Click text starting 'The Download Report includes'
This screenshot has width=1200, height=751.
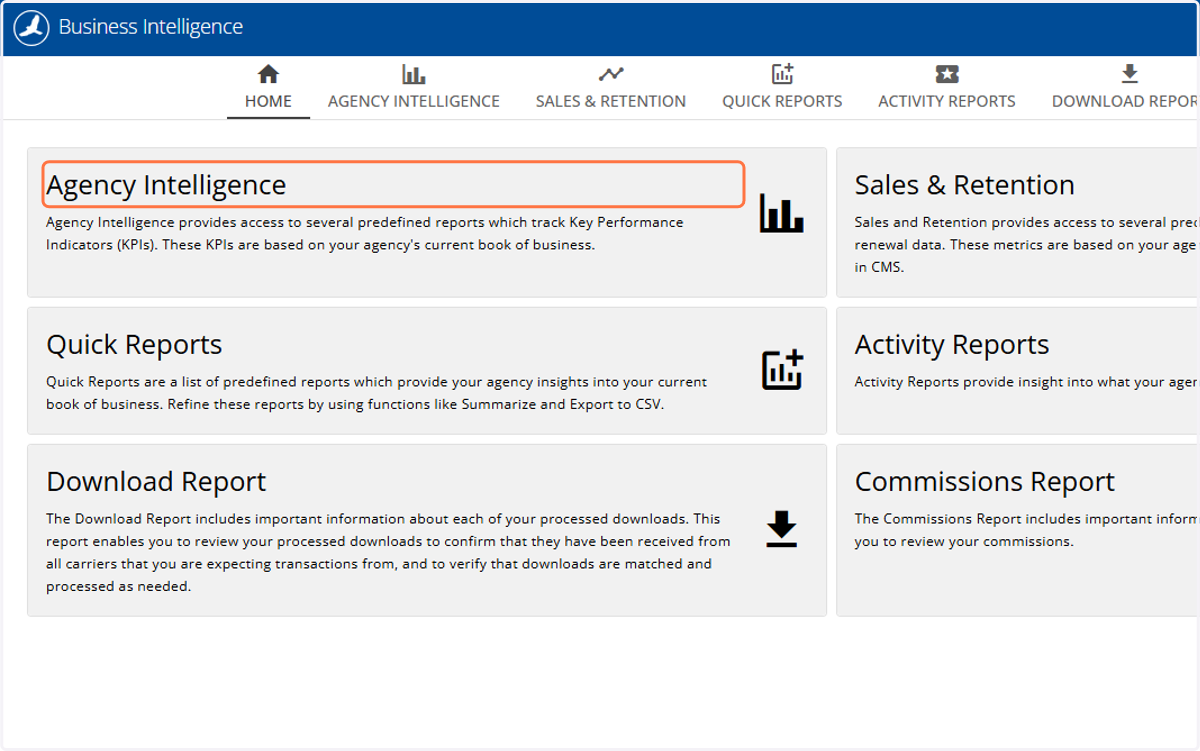(388, 553)
